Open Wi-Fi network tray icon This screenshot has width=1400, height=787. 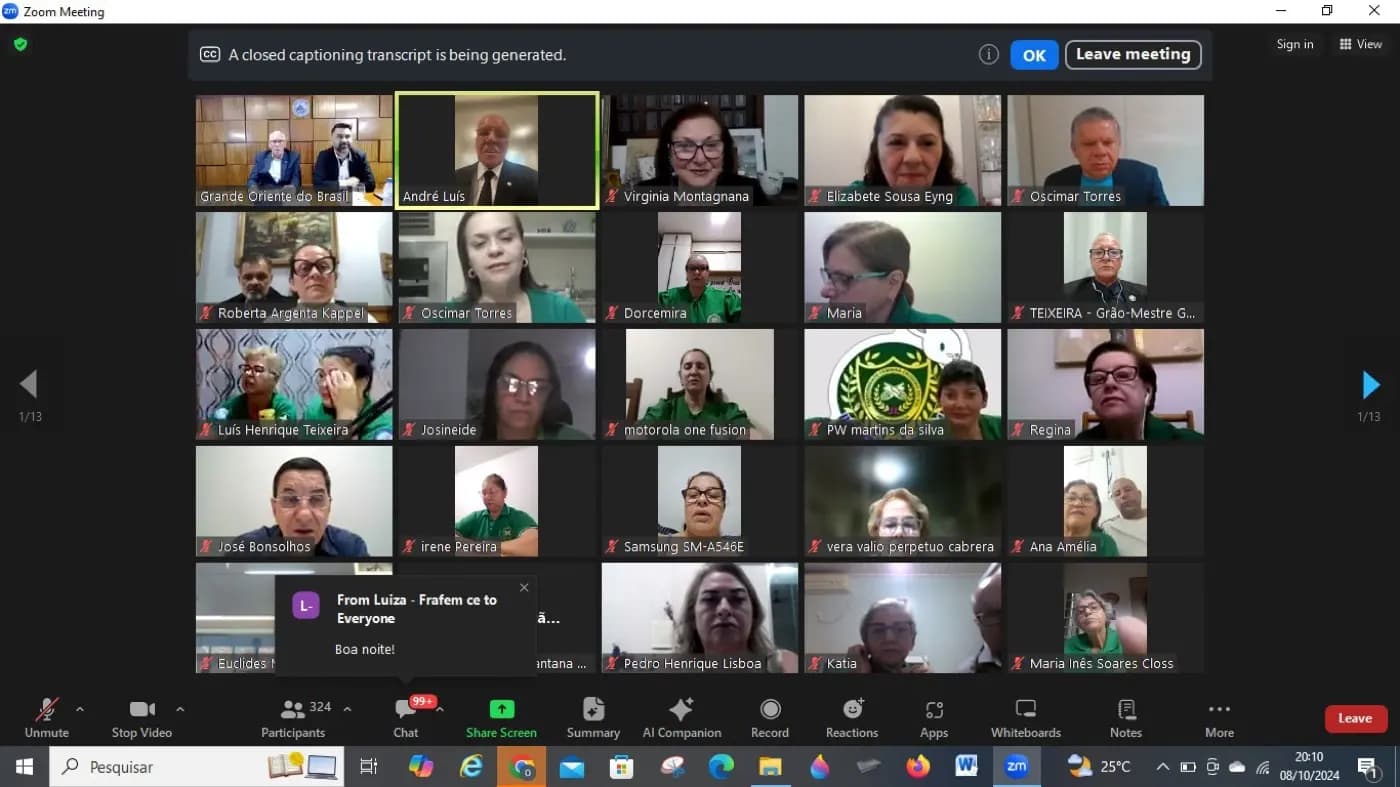1263,767
